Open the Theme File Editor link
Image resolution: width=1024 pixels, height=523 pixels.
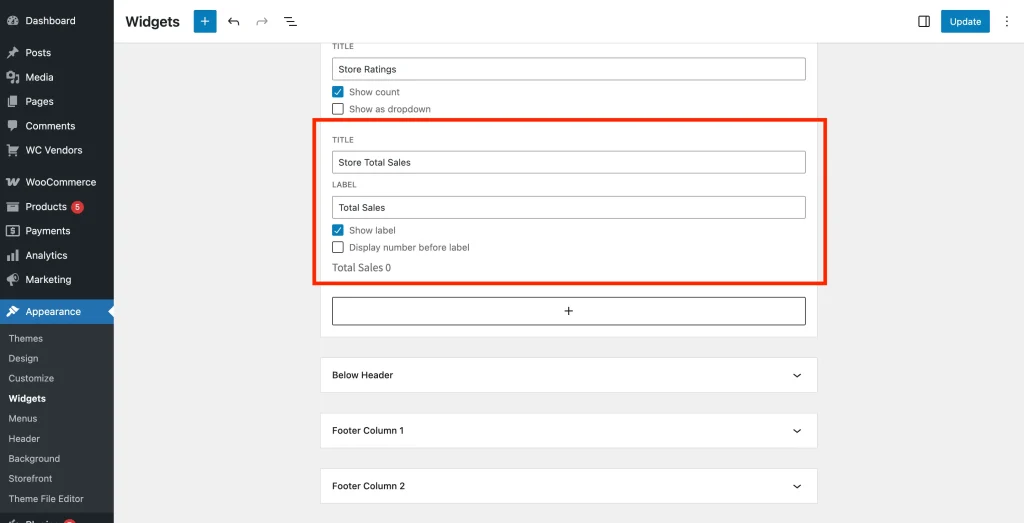[x=46, y=499]
